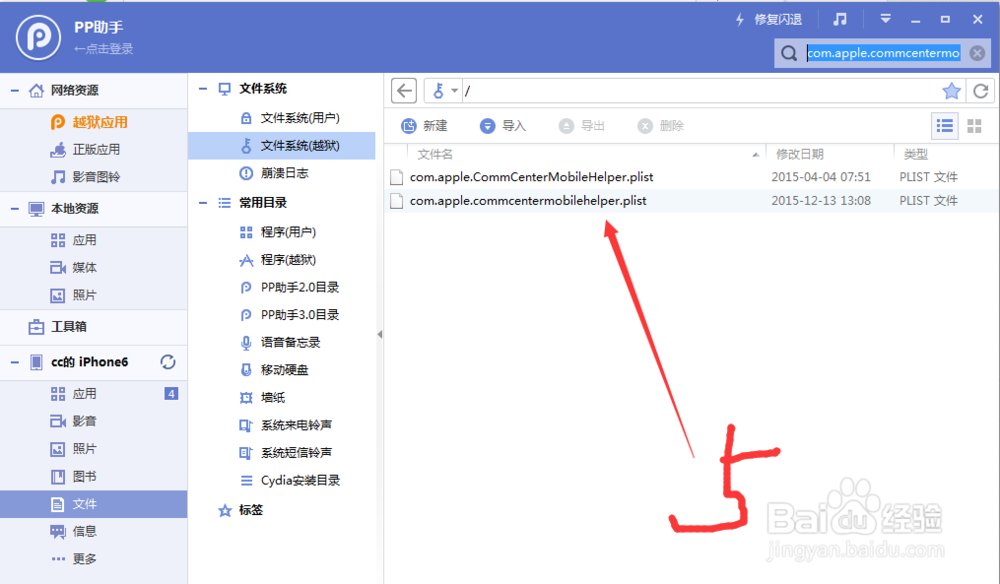Screen dimensions: 1000x584
Task: Refresh the cc的 iPhone6 device
Action: point(168,362)
